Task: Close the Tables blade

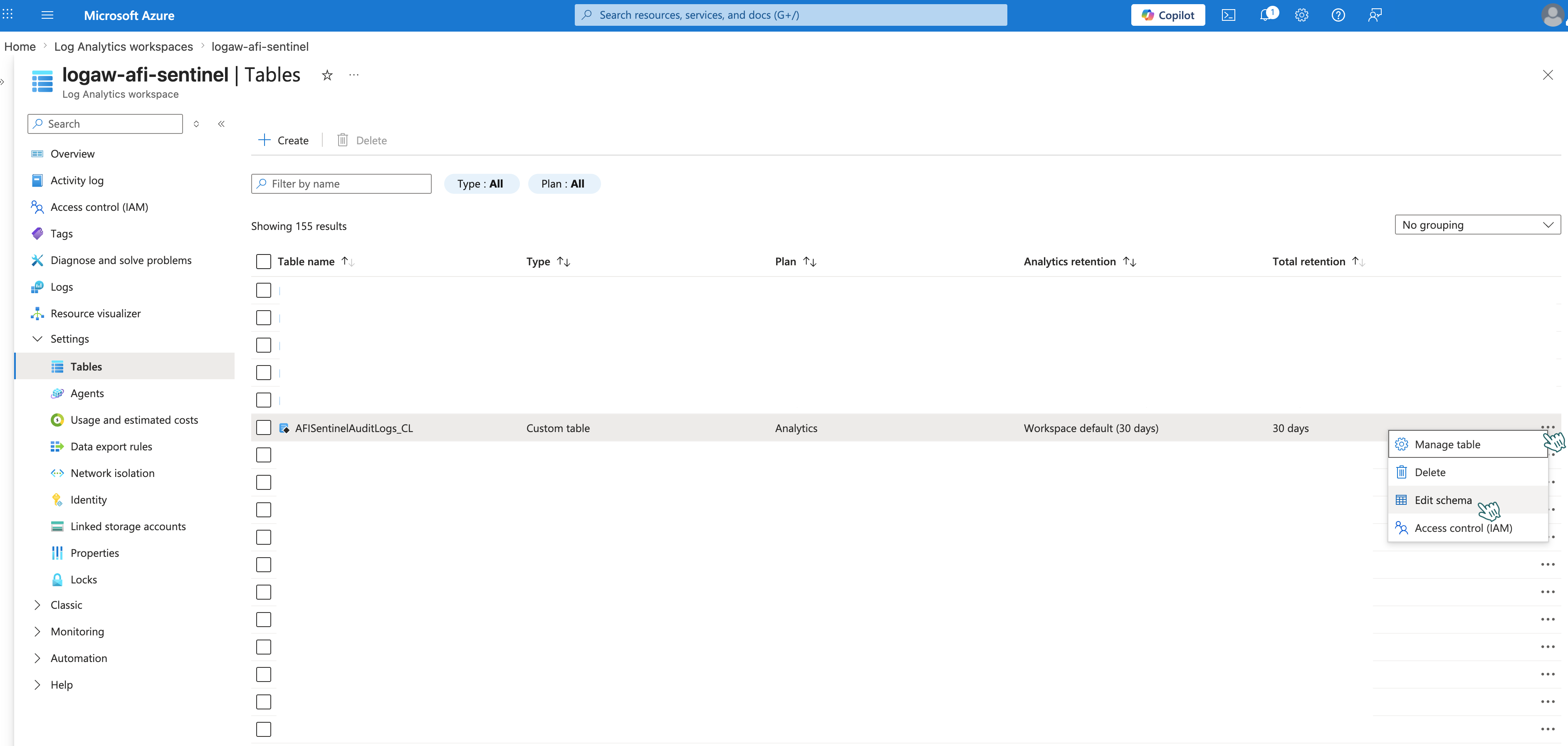Action: point(1548,75)
